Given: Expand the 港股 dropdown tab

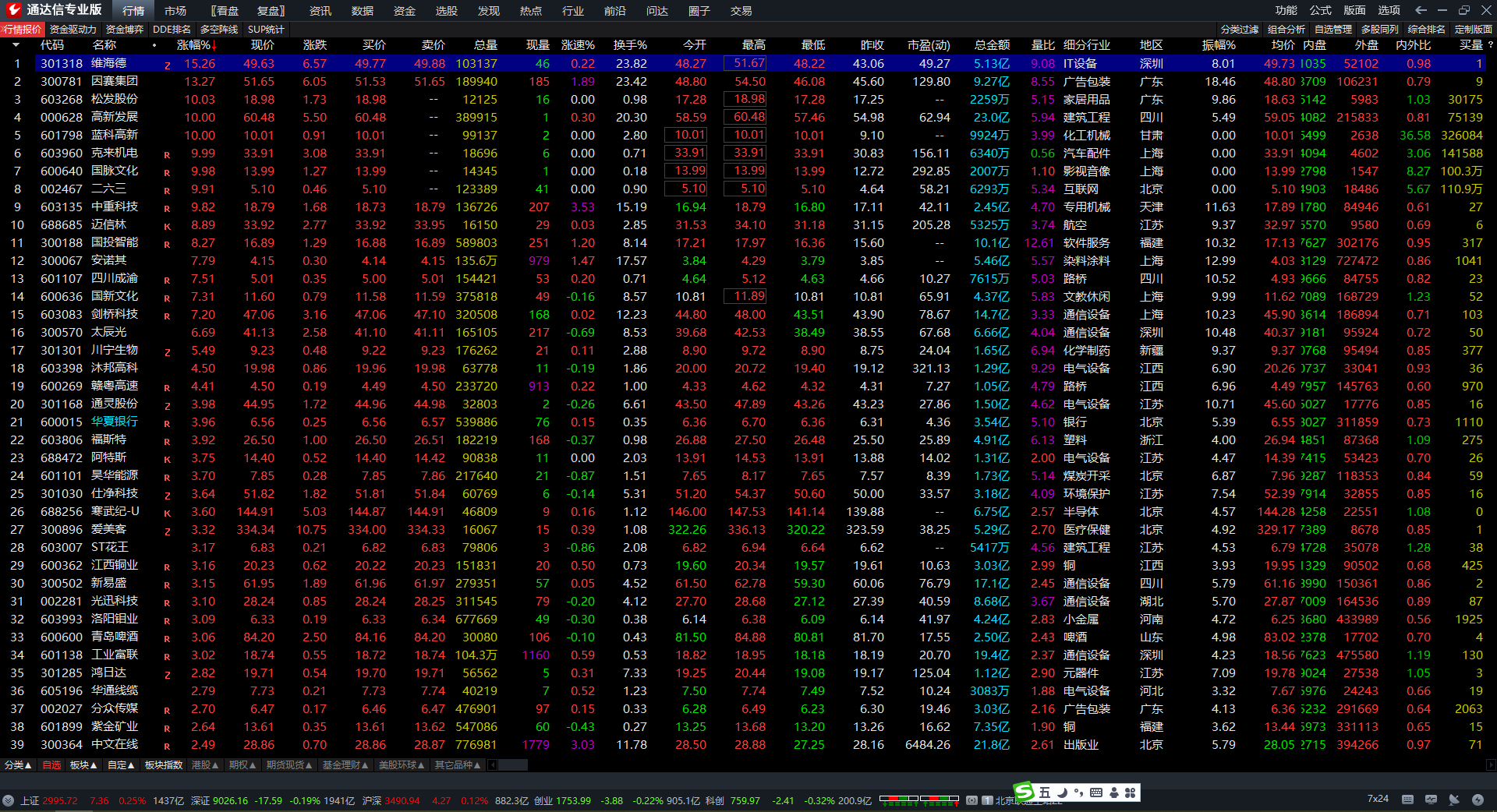Looking at the screenshot, I should click(x=205, y=765).
